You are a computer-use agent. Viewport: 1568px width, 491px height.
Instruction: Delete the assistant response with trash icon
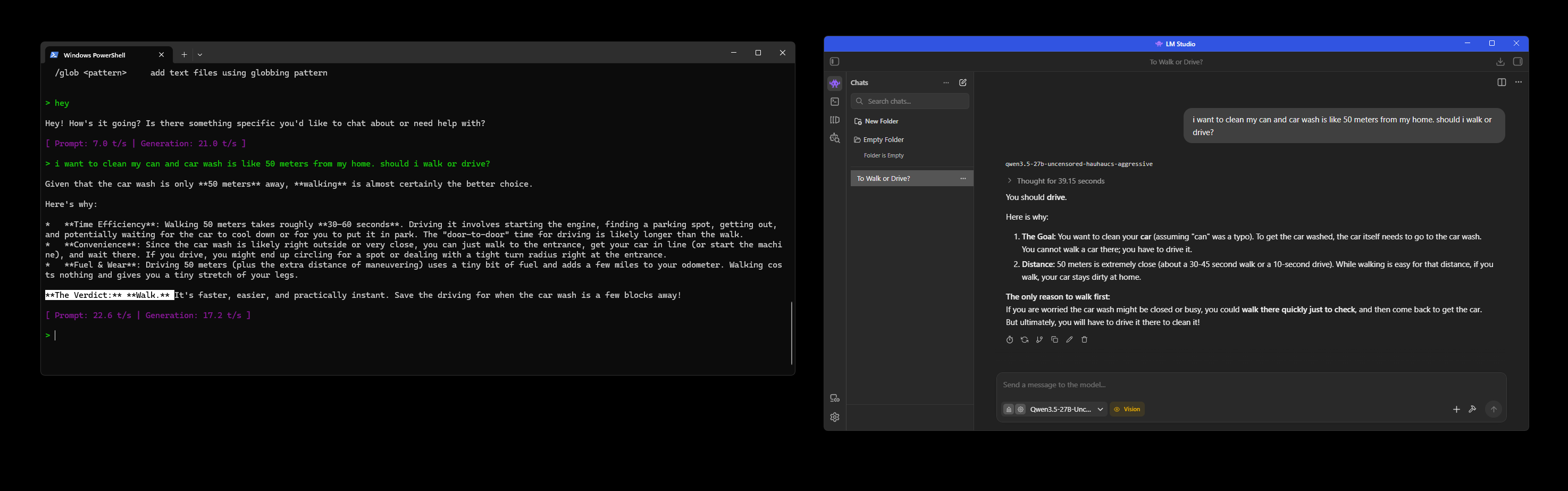pyautogui.click(x=1084, y=340)
